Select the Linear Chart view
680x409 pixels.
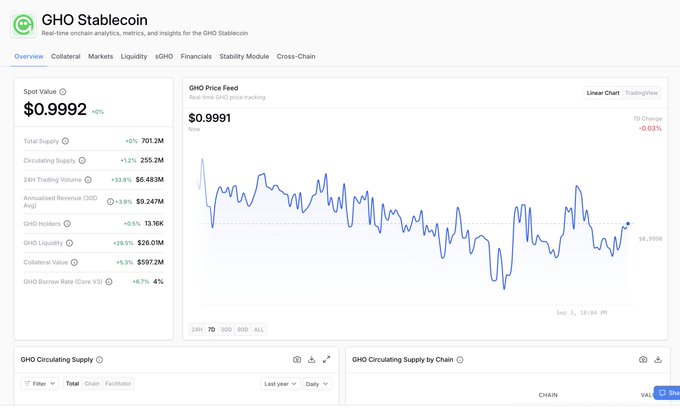603,93
